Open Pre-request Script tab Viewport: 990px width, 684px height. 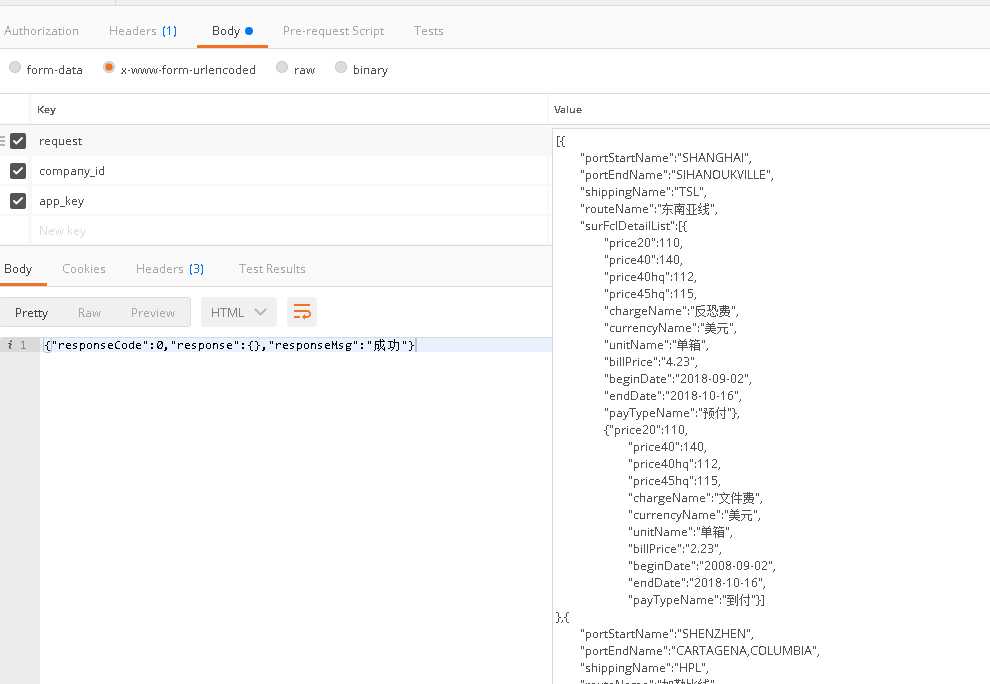click(x=333, y=31)
